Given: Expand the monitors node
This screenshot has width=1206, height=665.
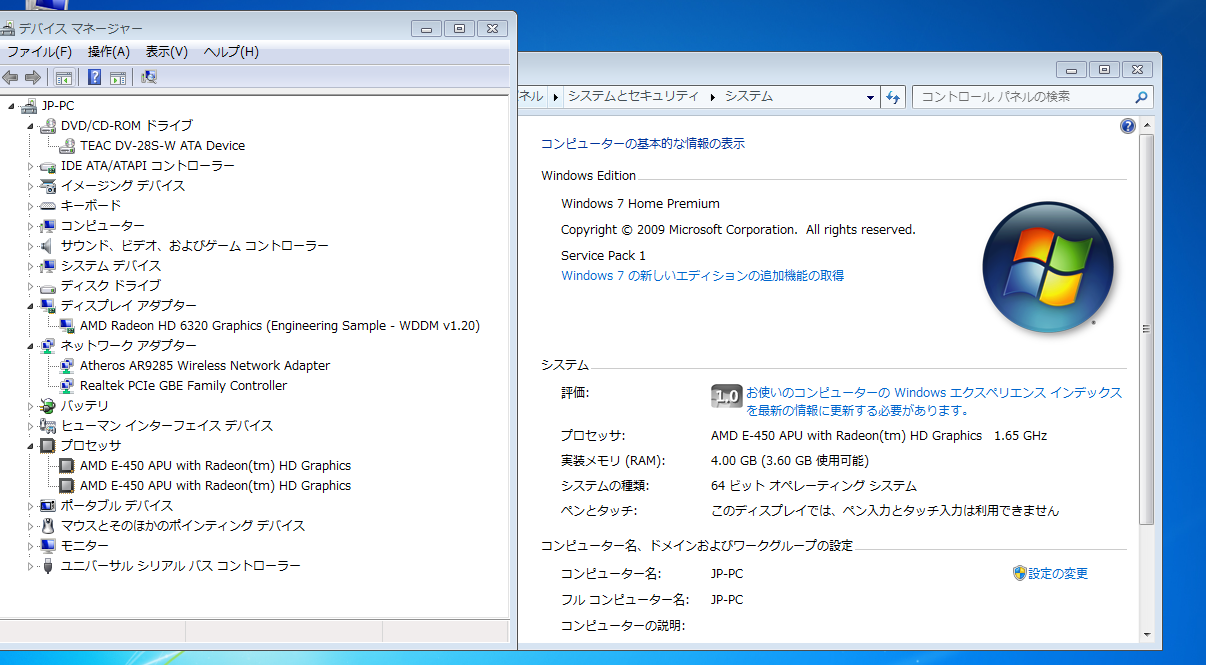Looking at the screenshot, I should coord(31,546).
